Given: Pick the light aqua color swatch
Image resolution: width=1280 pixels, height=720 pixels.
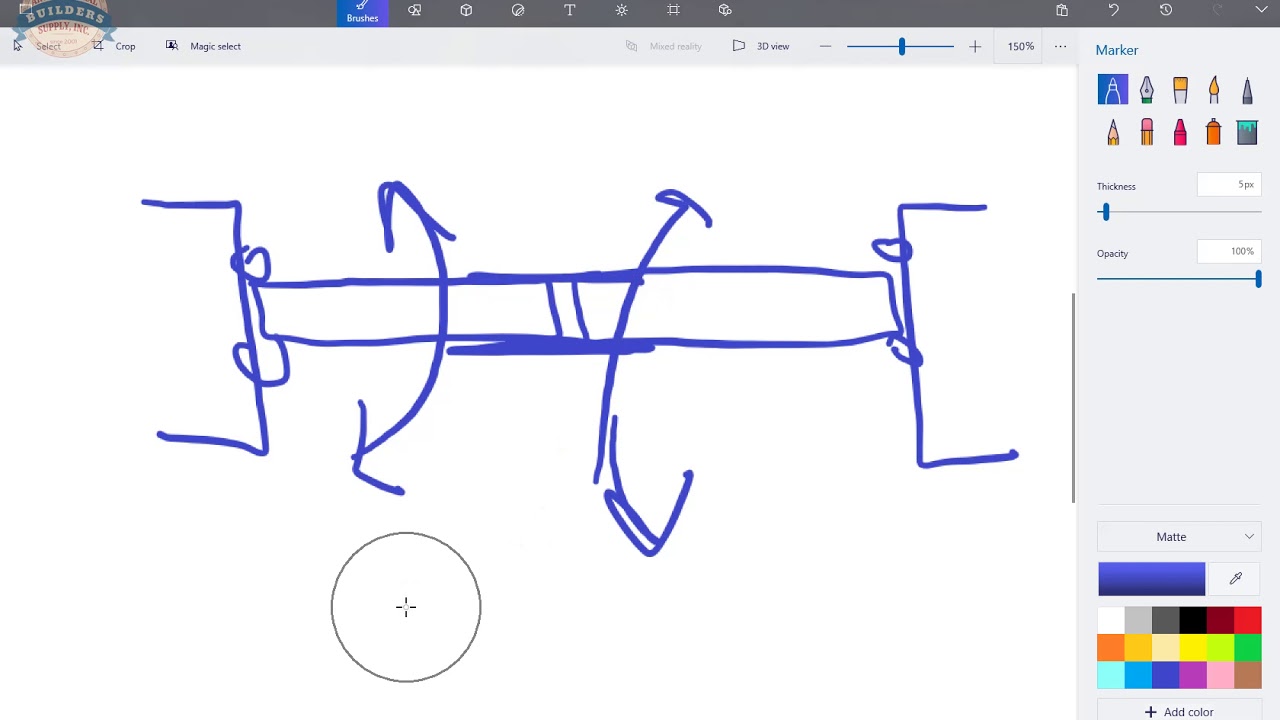Looking at the screenshot, I should [1111, 675].
